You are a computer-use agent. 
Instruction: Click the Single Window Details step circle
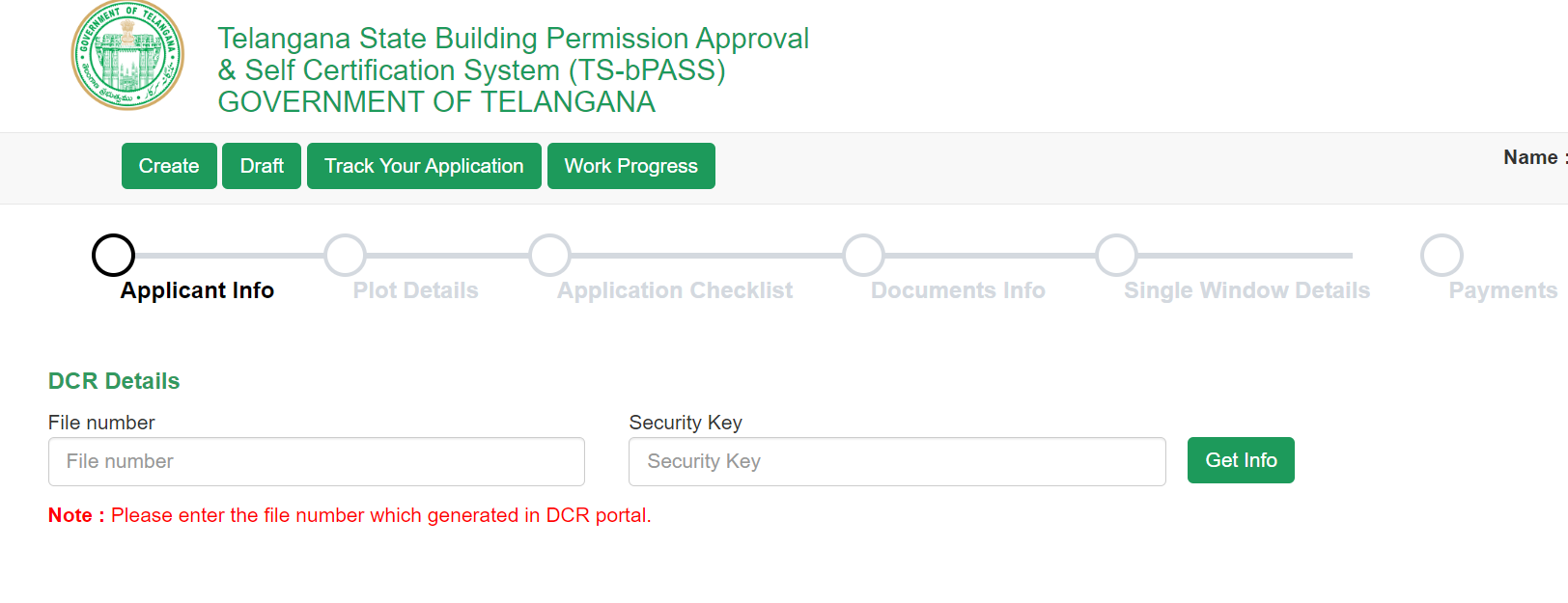pos(1116,256)
